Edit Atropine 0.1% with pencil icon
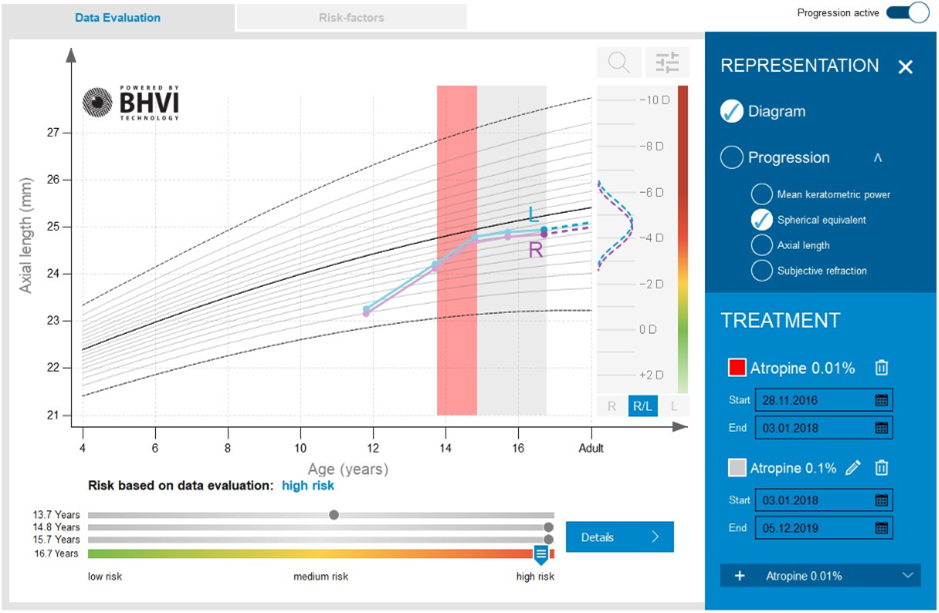The image size is (939, 613). 853,468
